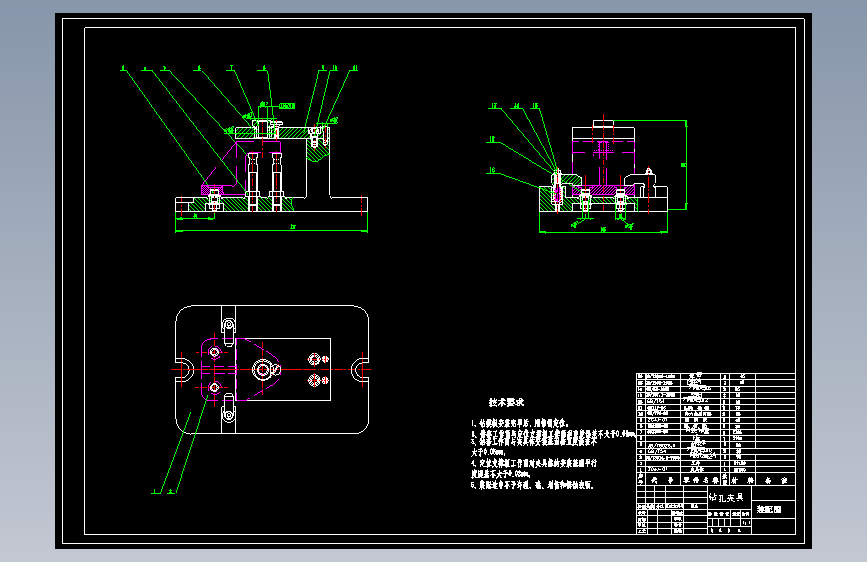Select part balloon number 16 in the side view
The image size is (867, 562).
coord(492,170)
